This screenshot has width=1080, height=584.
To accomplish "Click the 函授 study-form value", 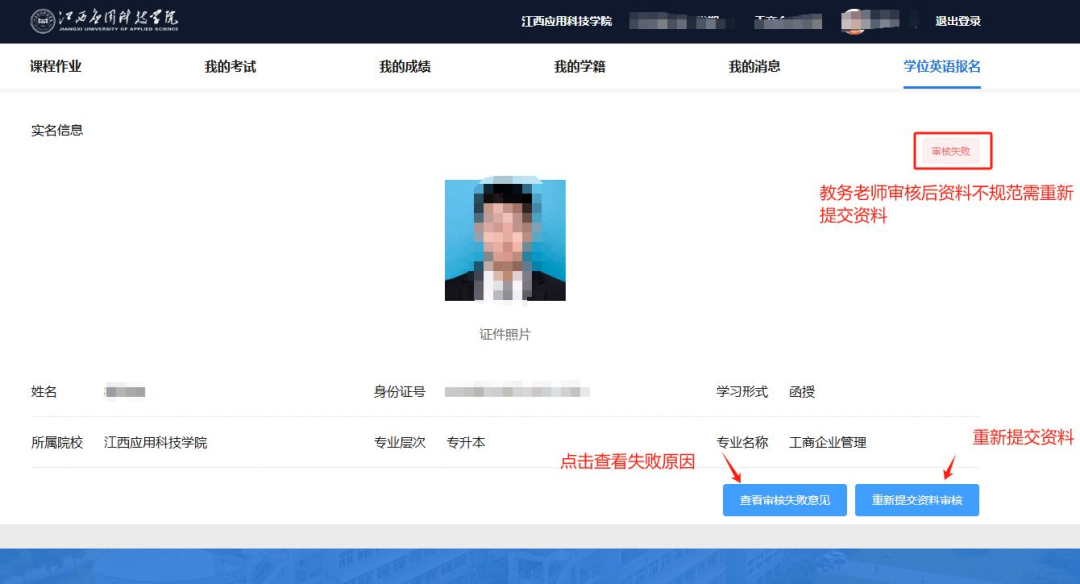I will tap(806, 391).
